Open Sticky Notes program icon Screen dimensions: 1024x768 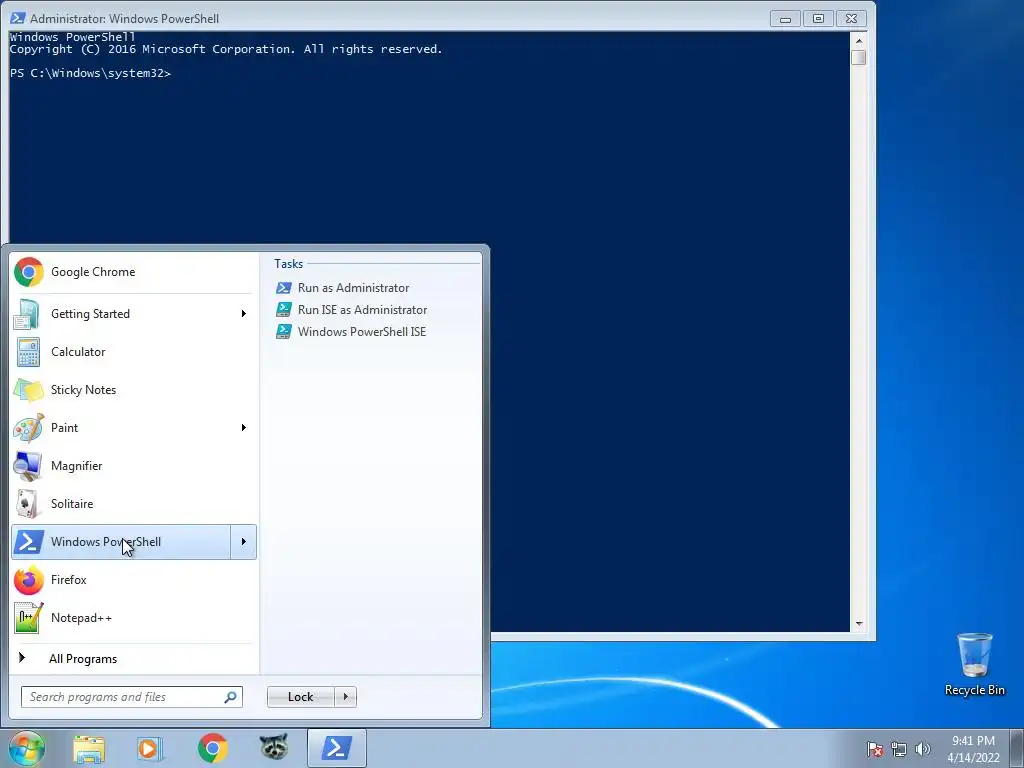click(27, 390)
